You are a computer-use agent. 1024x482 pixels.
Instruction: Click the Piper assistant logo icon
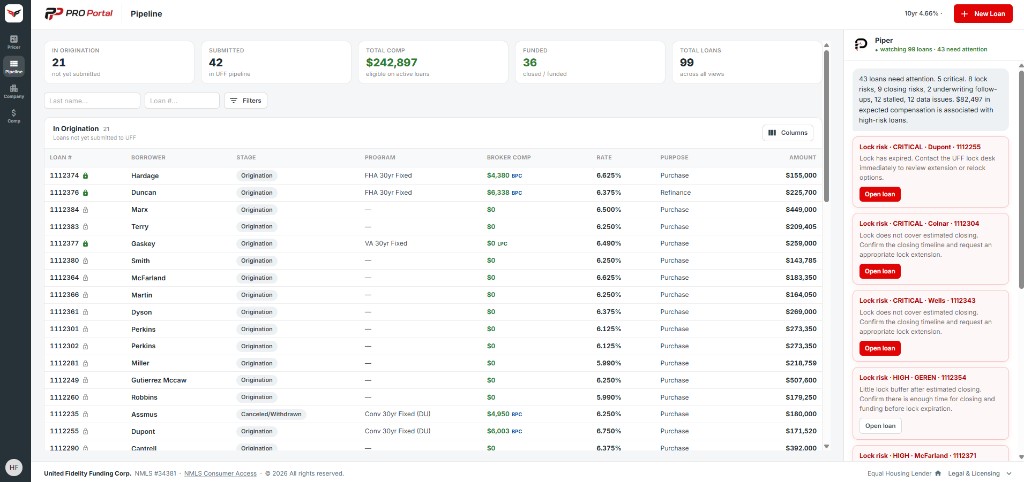point(861,44)
